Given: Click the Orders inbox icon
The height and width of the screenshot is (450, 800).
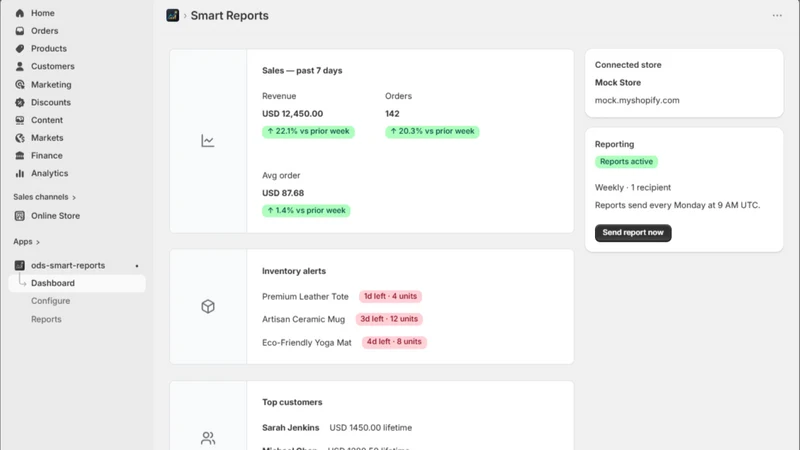Looking at the screenshot, I should click(19, 31).
